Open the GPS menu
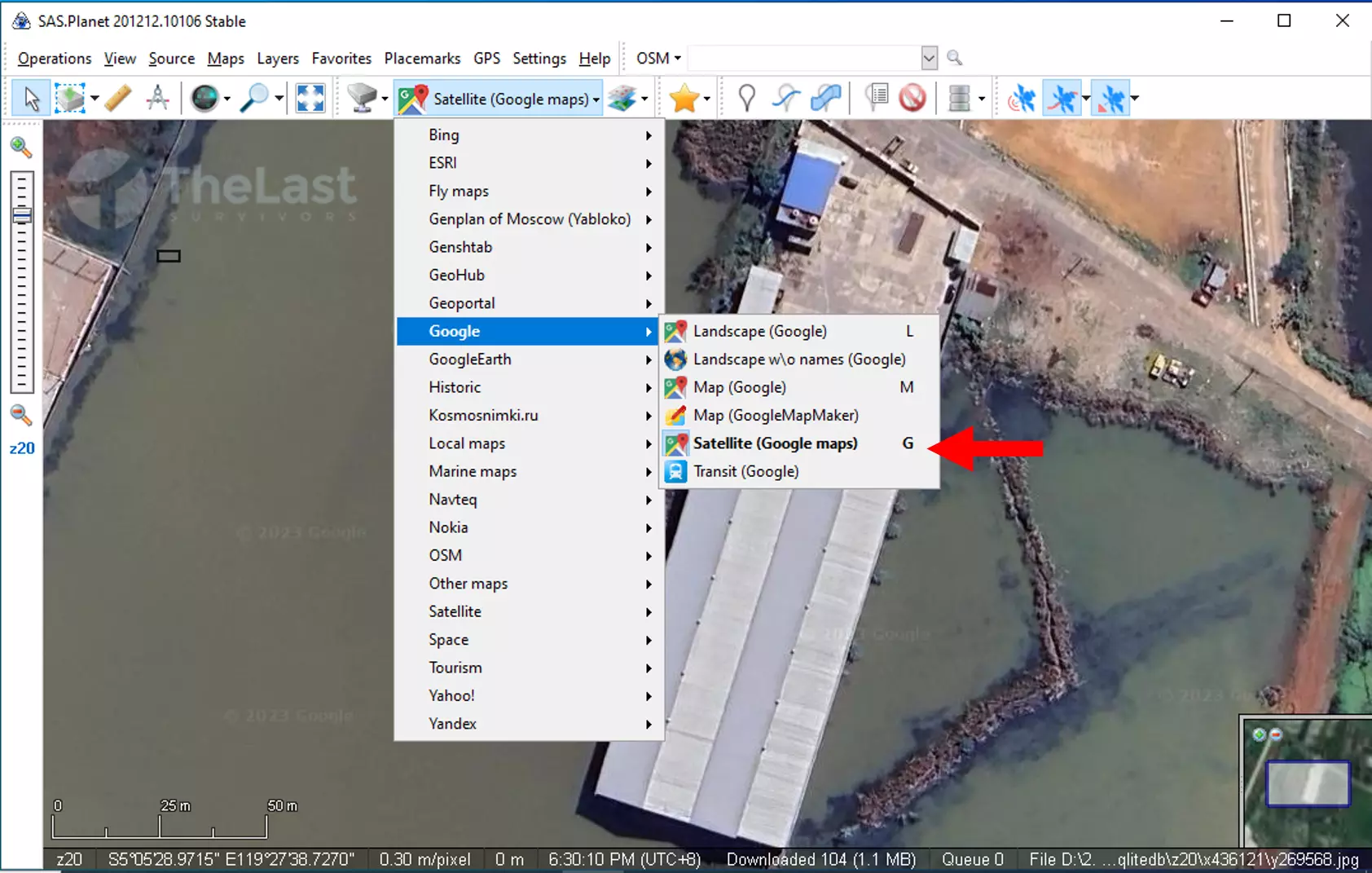Image resolution: width=1372 pixels, height=873 pixels. tap(486, 59)
